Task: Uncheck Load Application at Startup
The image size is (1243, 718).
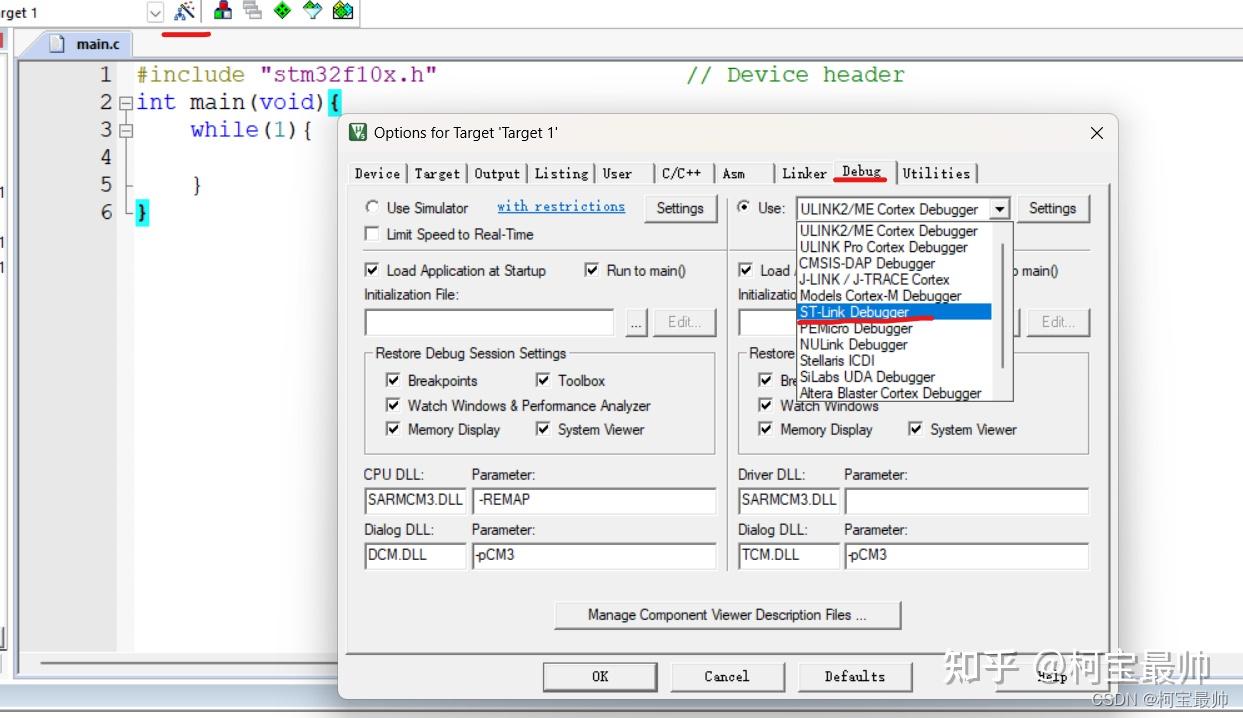Action: pos(372,270)
